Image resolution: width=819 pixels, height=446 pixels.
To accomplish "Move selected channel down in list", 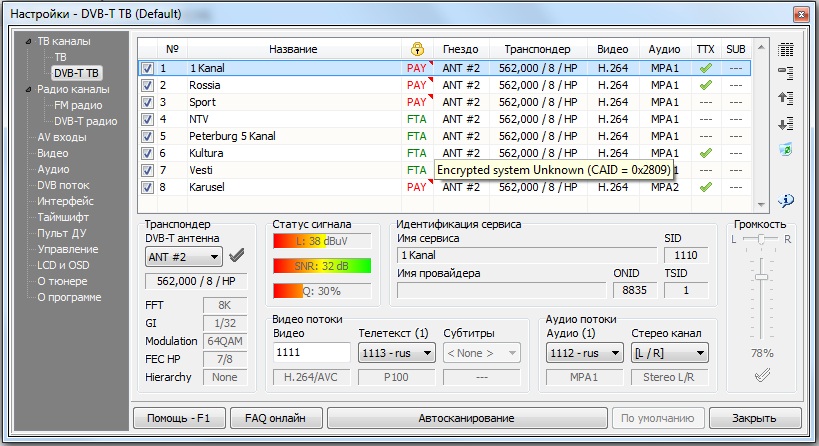I will pyautogui.click(x=785, y=123).
